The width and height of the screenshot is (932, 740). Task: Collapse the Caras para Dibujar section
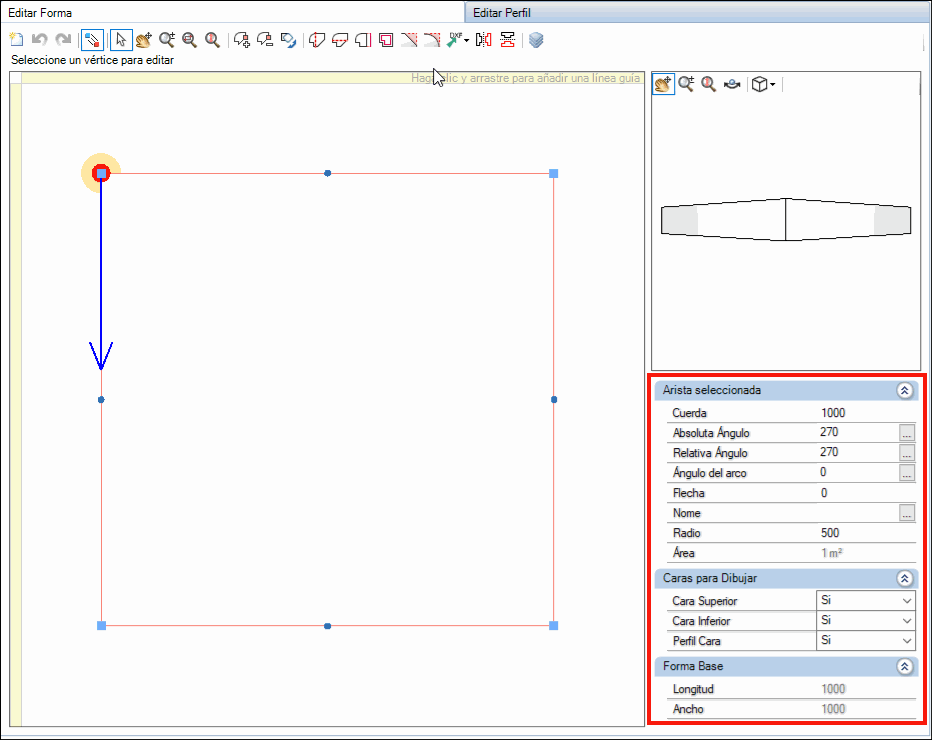pyautogui.click(x=905, y=578)
